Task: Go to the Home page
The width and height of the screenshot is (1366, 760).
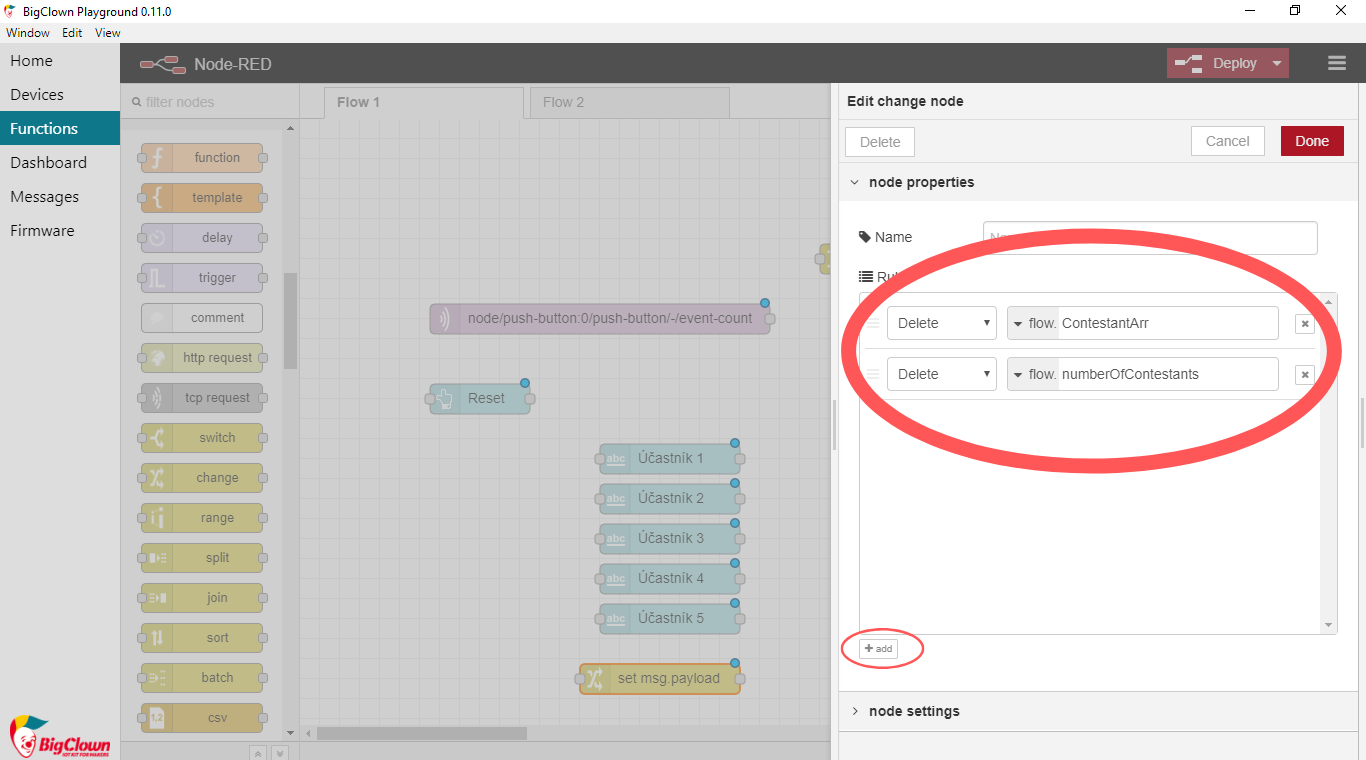Action: tap(60, 60)
